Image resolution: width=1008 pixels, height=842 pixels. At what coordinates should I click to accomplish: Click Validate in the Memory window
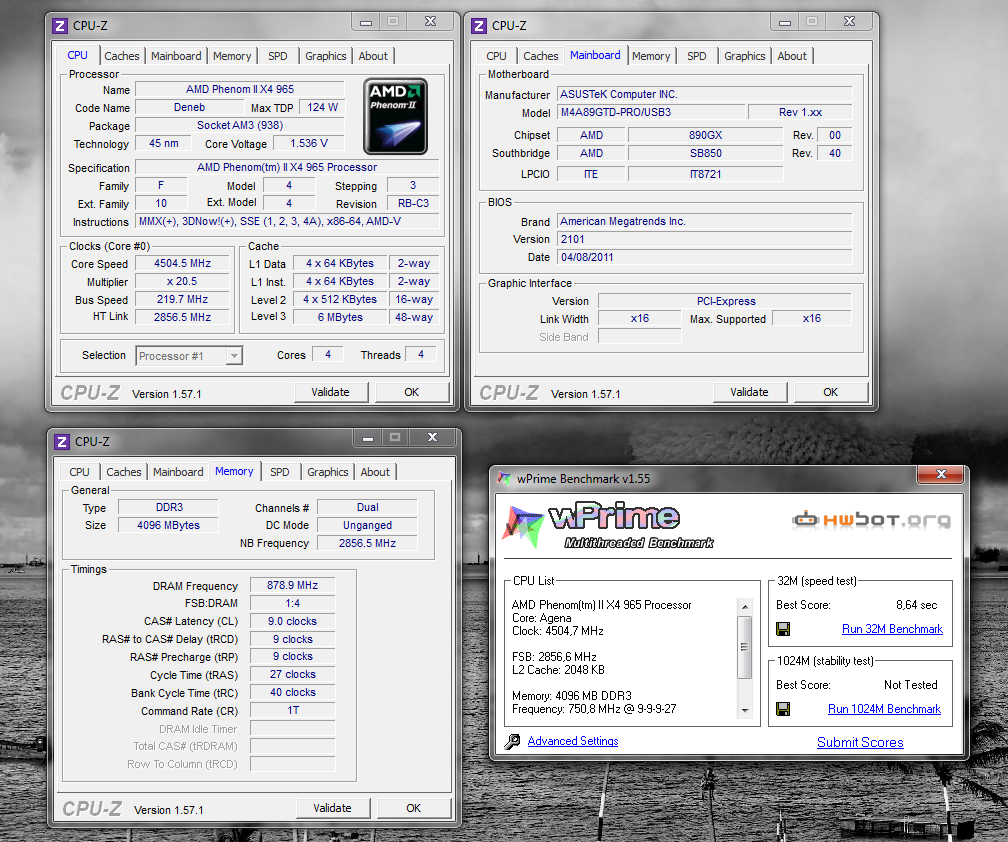[332, 808]
